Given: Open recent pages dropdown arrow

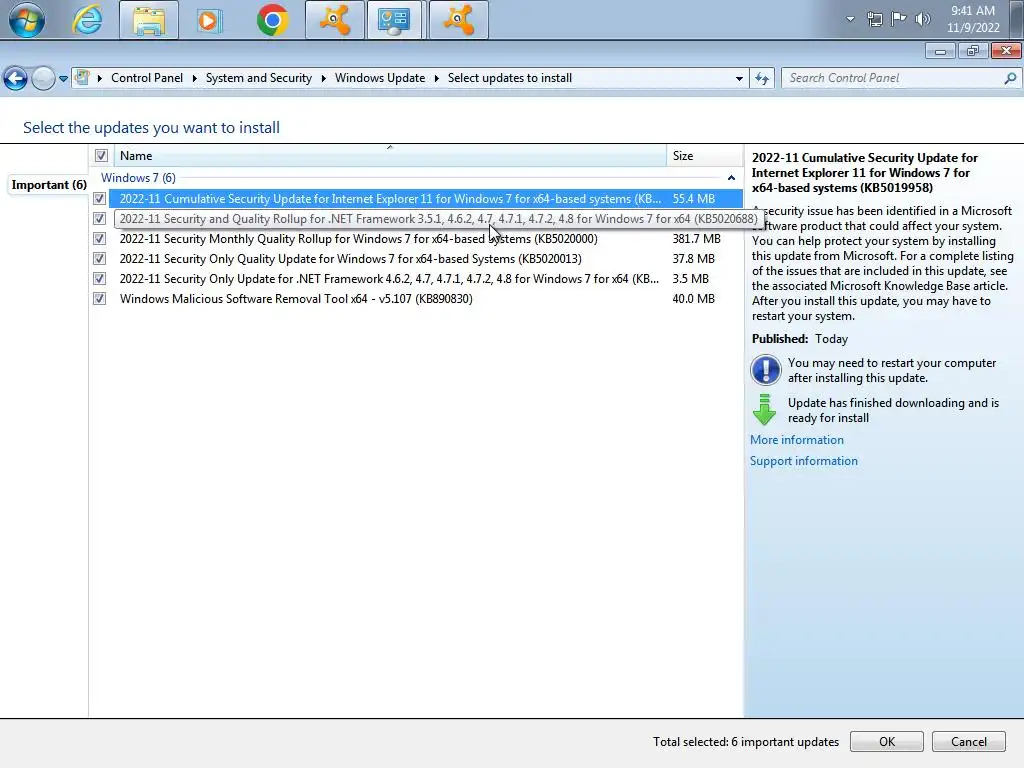Looking at the screenshot, I should [x=63, y=79].
